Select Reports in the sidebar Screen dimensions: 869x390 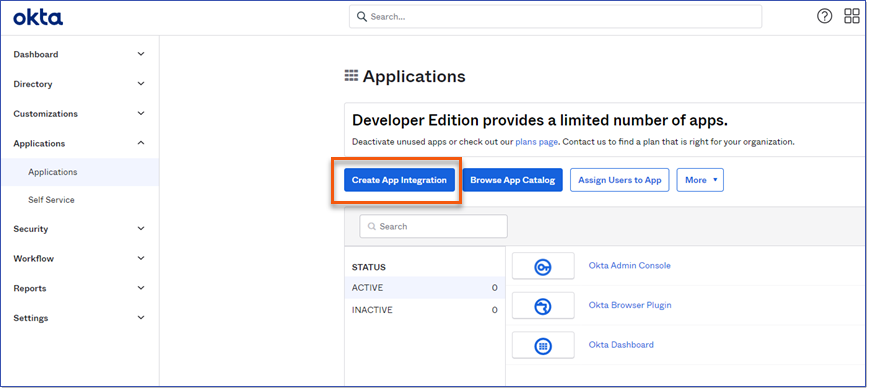pyautogui.click(x=30, y=288)
